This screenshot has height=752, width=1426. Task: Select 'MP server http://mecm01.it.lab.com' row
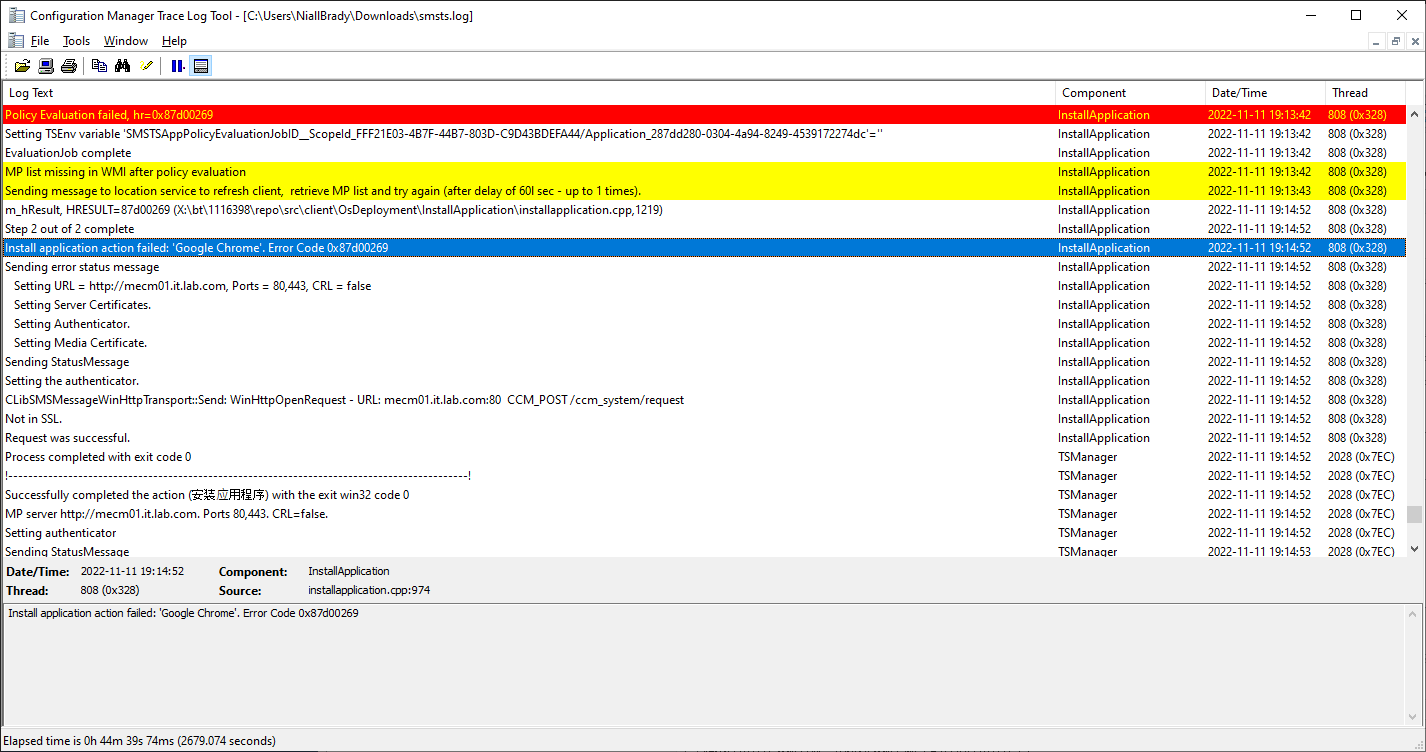point(704,514)
